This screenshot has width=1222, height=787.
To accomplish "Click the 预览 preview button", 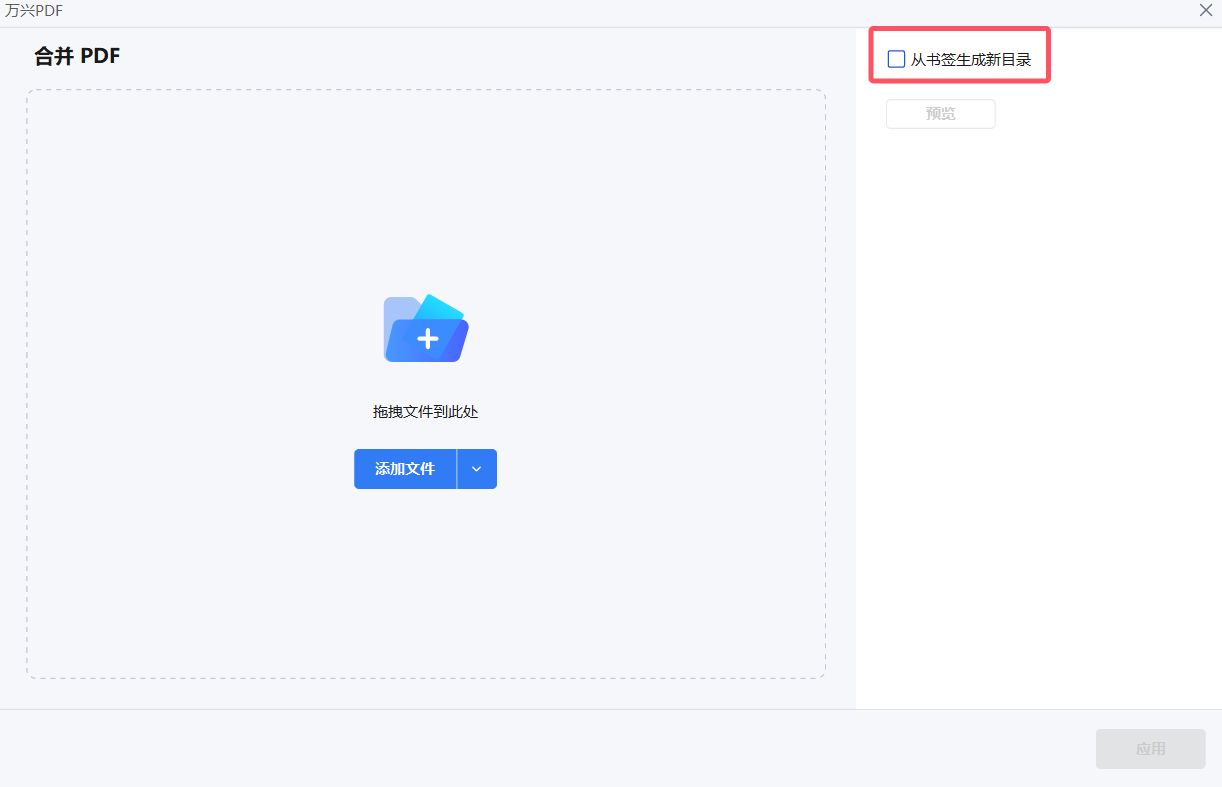I will coord(940,113).
